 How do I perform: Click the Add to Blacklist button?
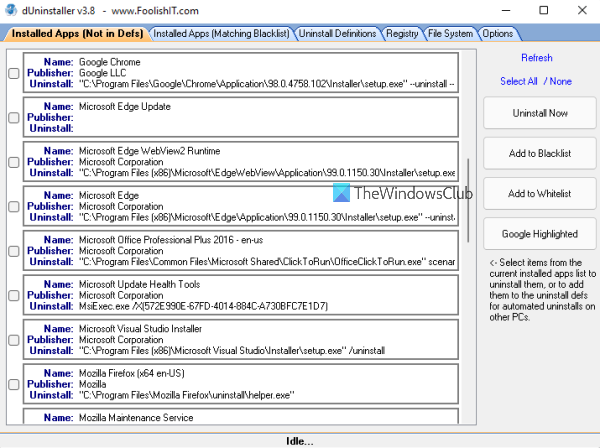pyautogui.click(x=540, y=153)
